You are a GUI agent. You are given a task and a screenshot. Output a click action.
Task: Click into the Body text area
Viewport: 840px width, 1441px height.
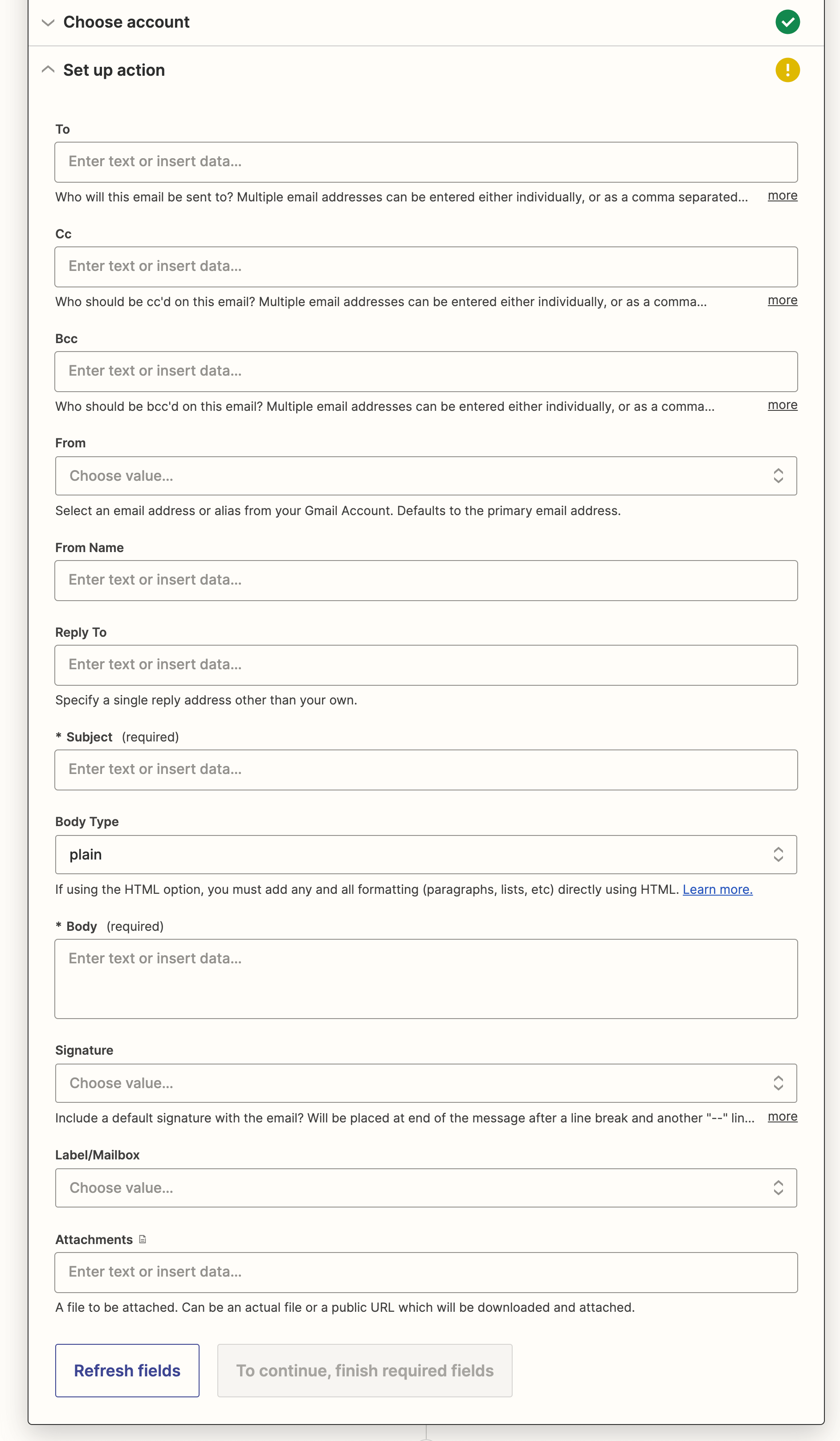click(426, 978)
